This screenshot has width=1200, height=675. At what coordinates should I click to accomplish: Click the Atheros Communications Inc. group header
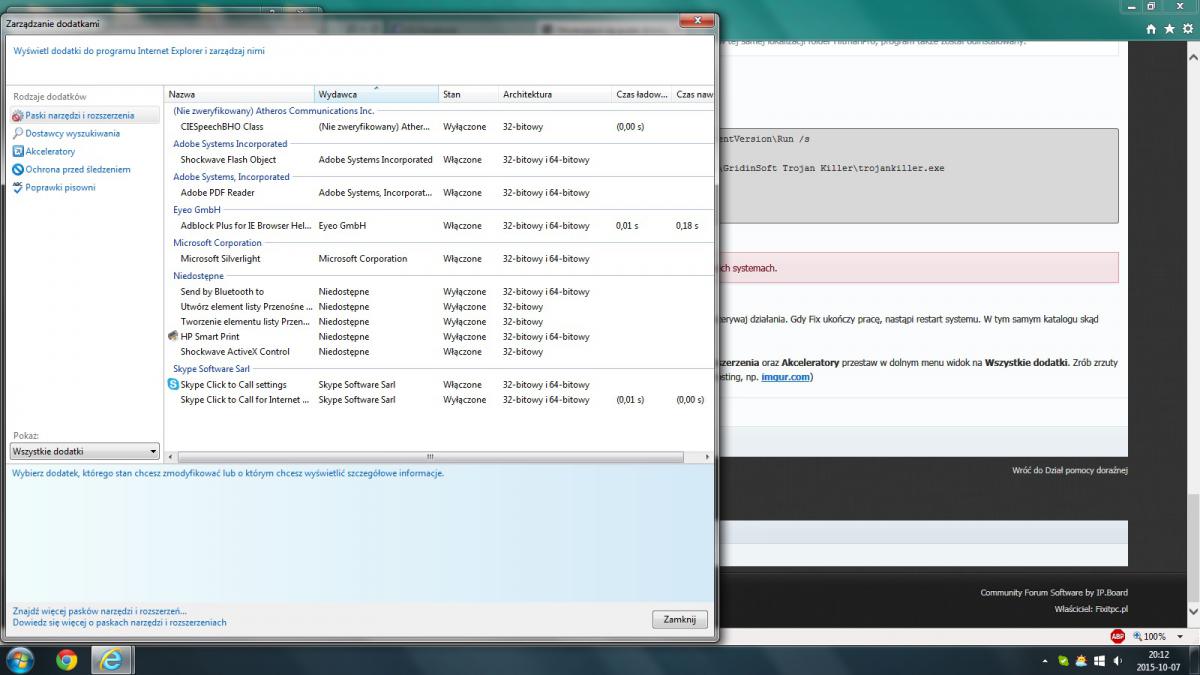coord(273,111)
